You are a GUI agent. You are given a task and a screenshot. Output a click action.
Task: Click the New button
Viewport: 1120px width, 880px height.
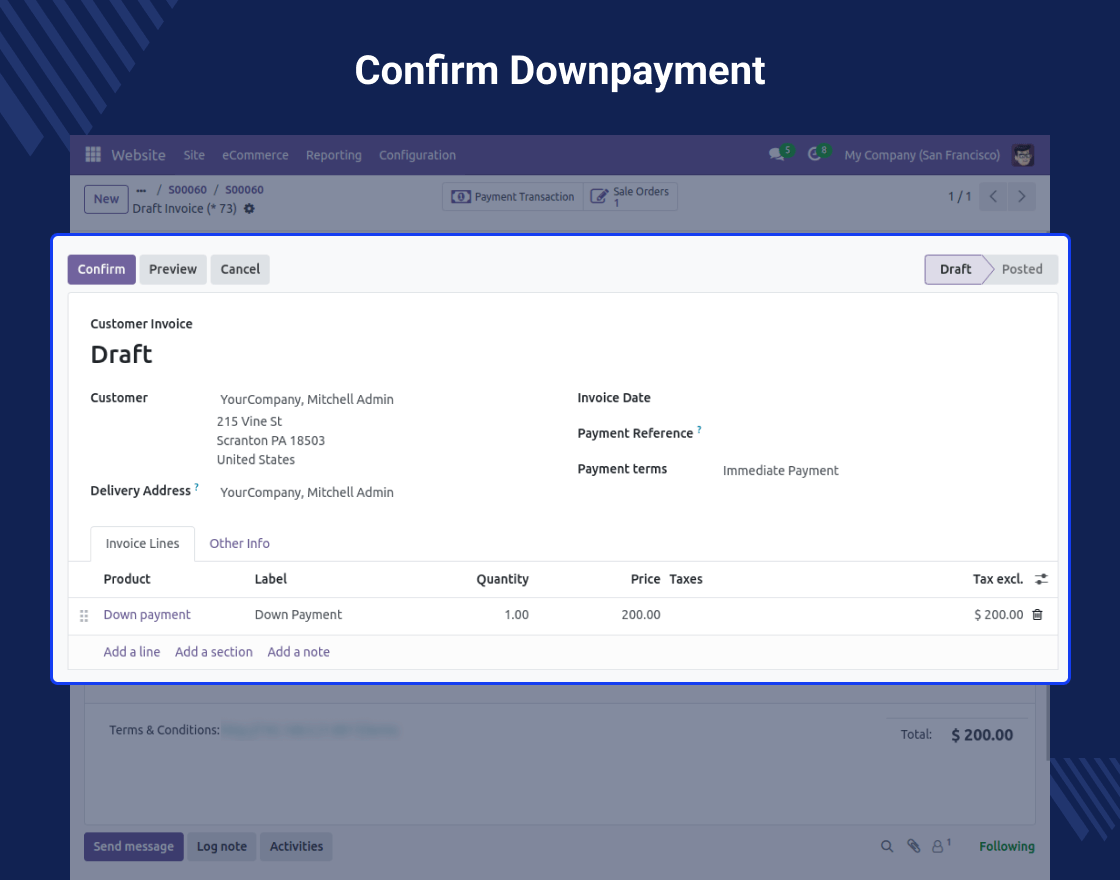(106, 199)
